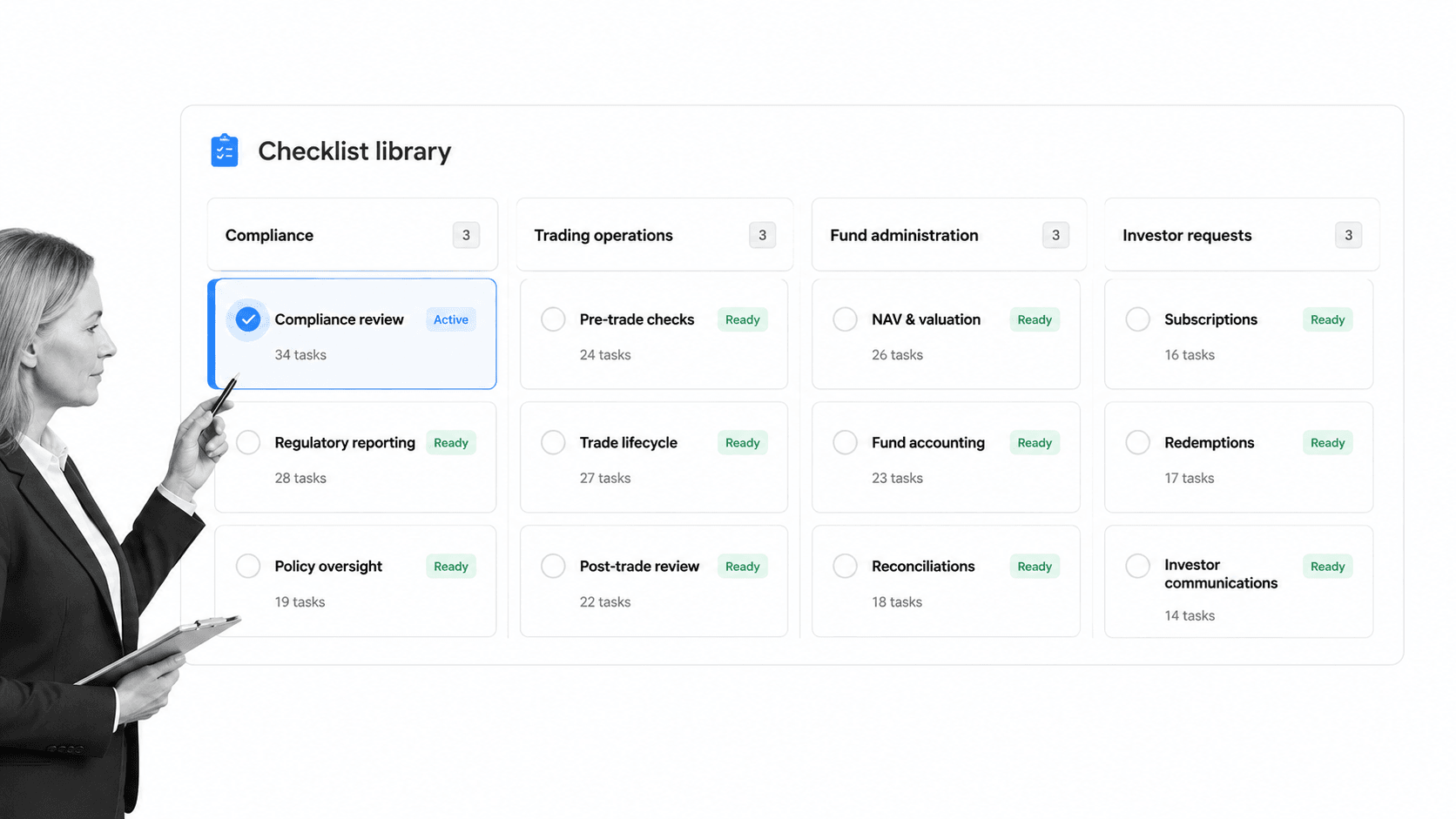Viewport: 1456px width, 819px height.
Task: Click the Checklist library clipboard icon
Action: tap(225, 151)
